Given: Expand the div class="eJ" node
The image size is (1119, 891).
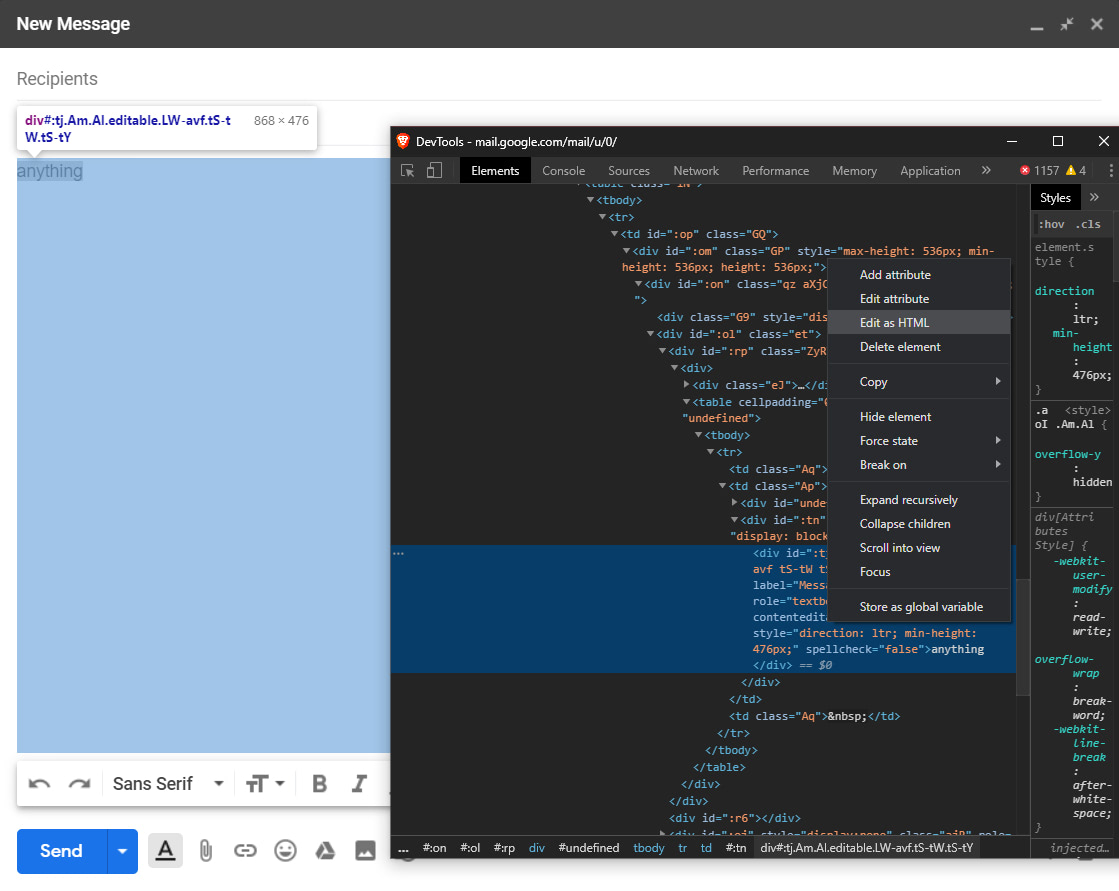Looking at the screenshot, I should tap(687, 385).
